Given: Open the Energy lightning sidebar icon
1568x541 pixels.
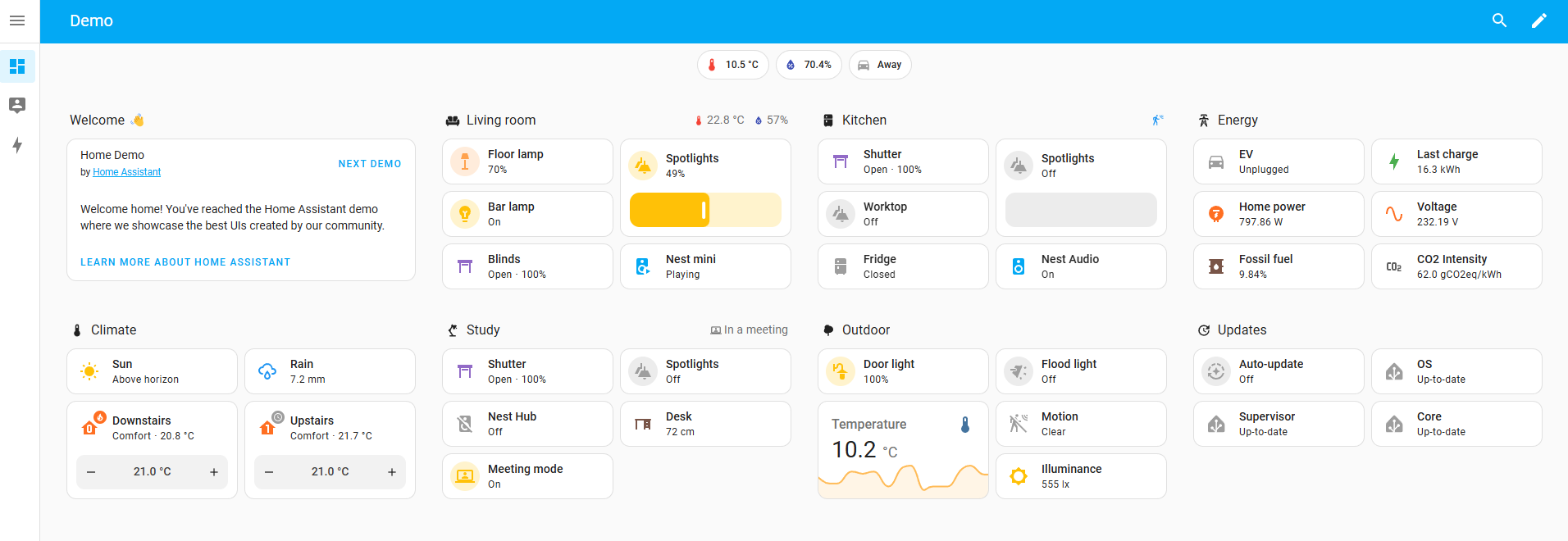Looking at the screenshot, I should pos(17,145).
